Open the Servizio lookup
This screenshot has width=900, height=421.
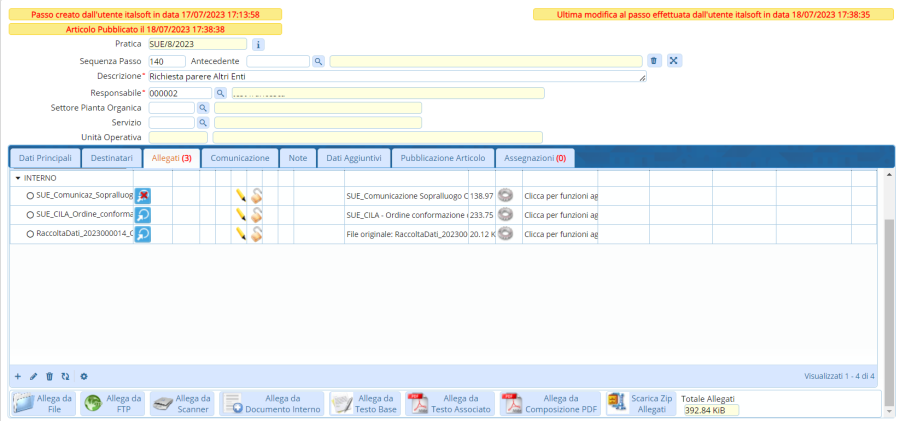pyautogui.click(x=201, y=123)
